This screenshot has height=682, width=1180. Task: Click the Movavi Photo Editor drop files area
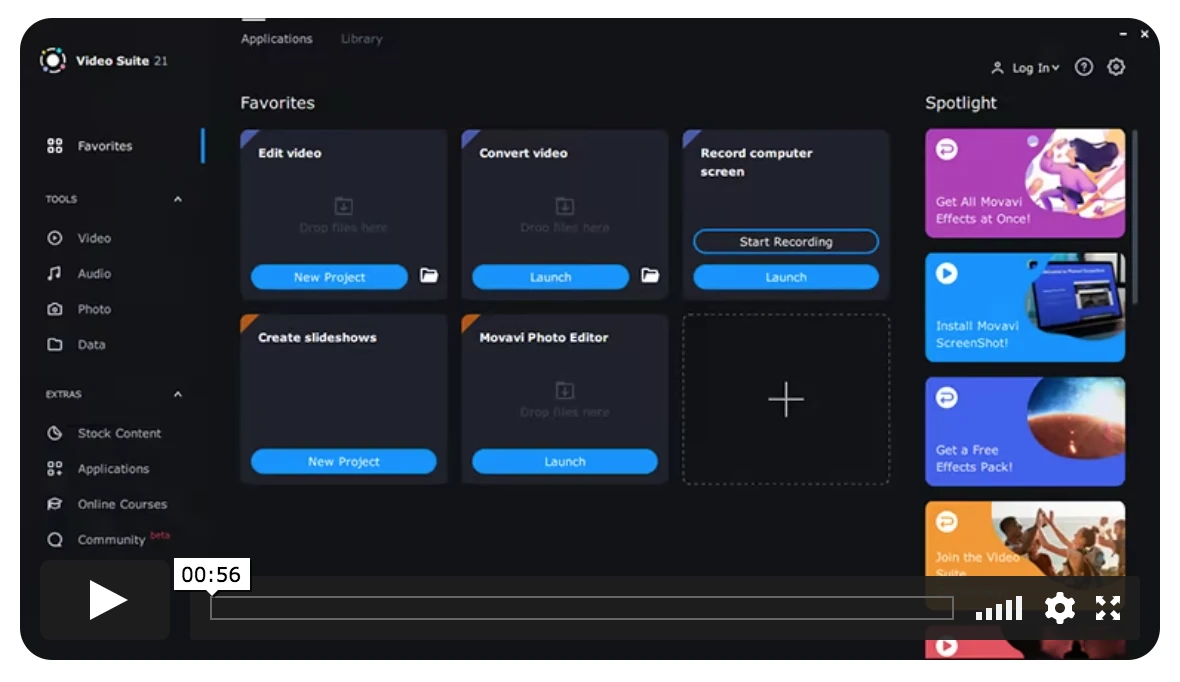tap(564, 400)
